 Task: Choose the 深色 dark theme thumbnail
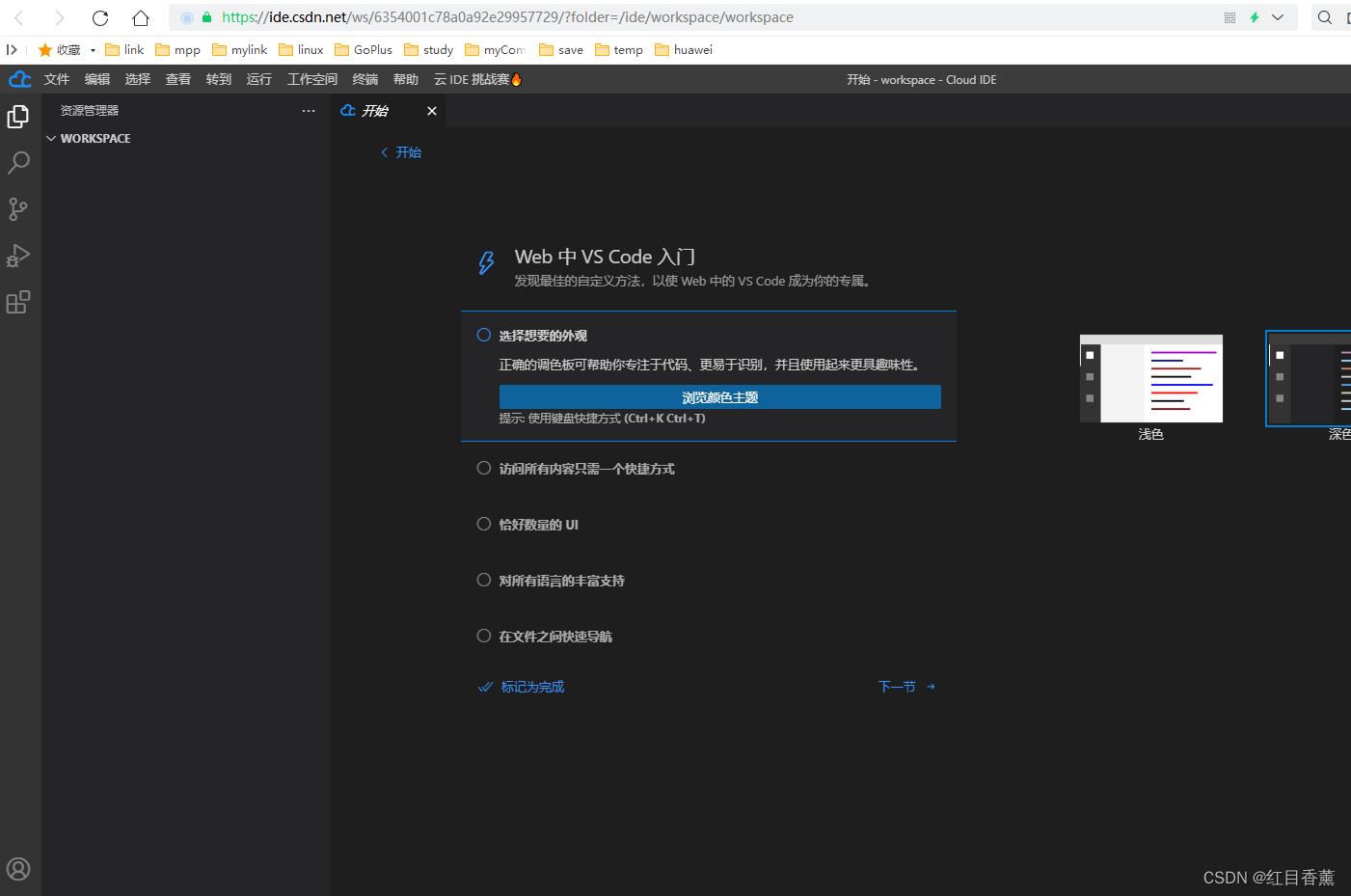(1310, 378)
